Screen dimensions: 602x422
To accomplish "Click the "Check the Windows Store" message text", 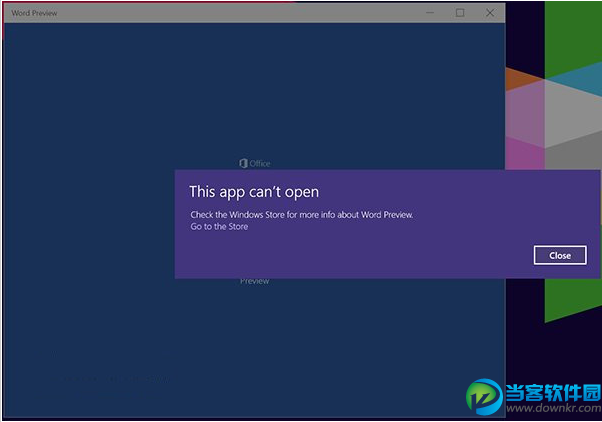I will coord(302,215).
